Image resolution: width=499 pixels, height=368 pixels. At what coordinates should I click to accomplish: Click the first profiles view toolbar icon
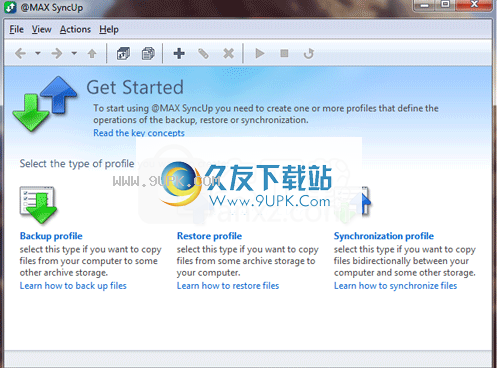[123, 53]
